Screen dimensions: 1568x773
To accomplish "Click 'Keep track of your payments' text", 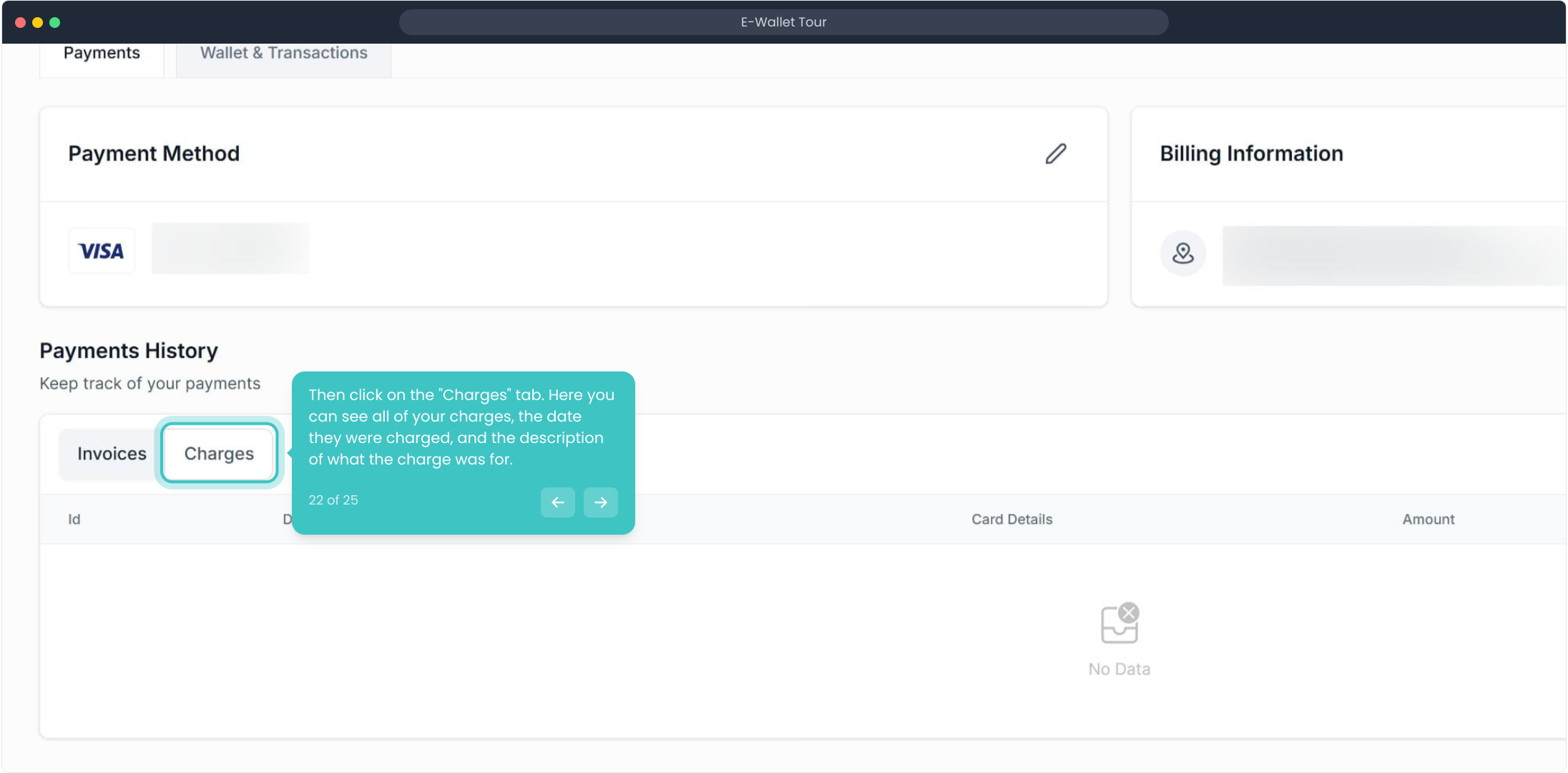I will click(150, 384).
